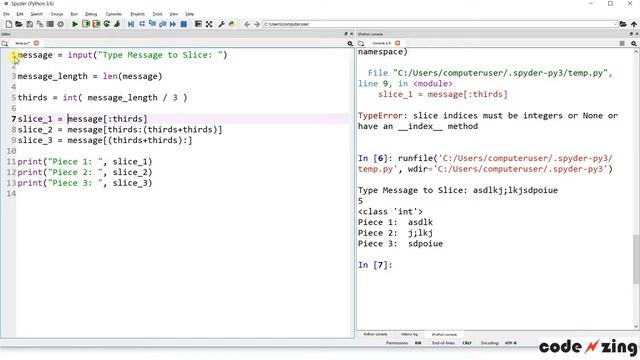Click code line 5 'thirds = int('
This screenshot has height=360, width=640.
(x=102, y=98)
